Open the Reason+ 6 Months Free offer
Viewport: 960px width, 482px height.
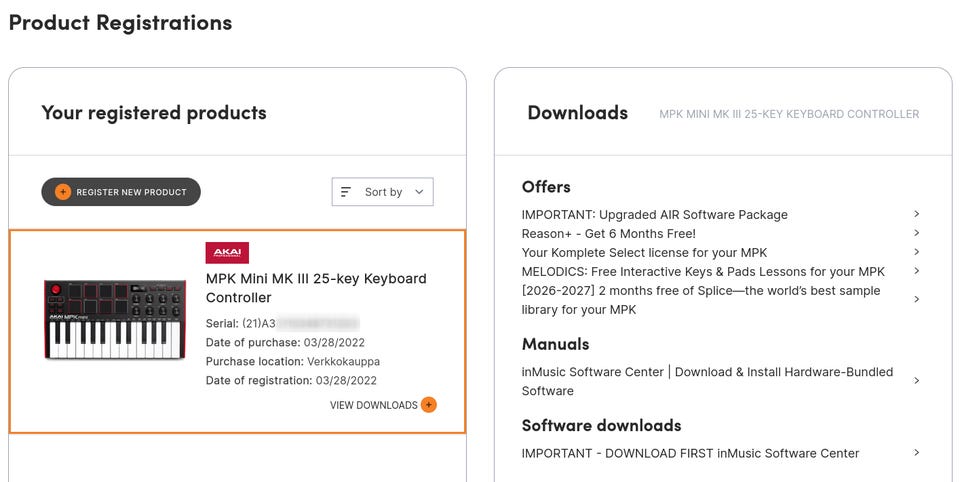[x=609, y=233]
